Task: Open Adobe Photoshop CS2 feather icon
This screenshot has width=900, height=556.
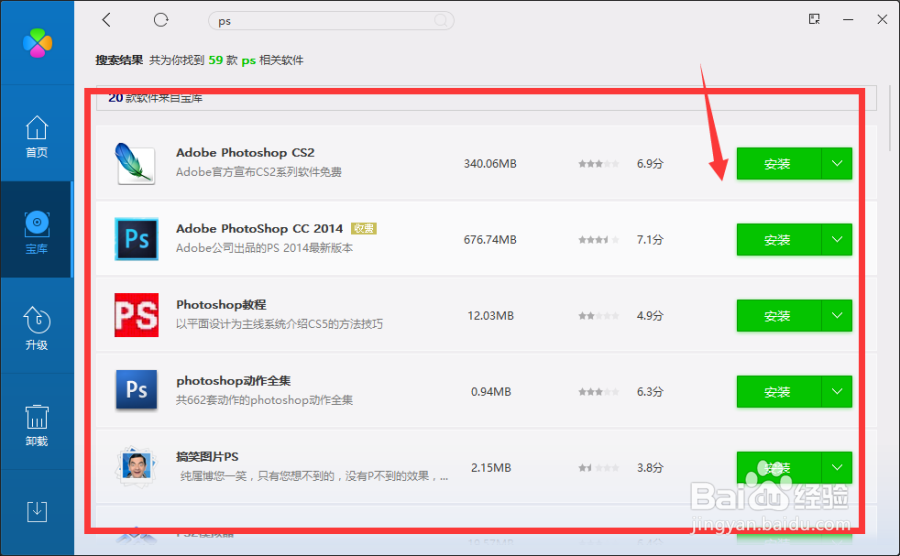Action: click(x=135, y=164)
